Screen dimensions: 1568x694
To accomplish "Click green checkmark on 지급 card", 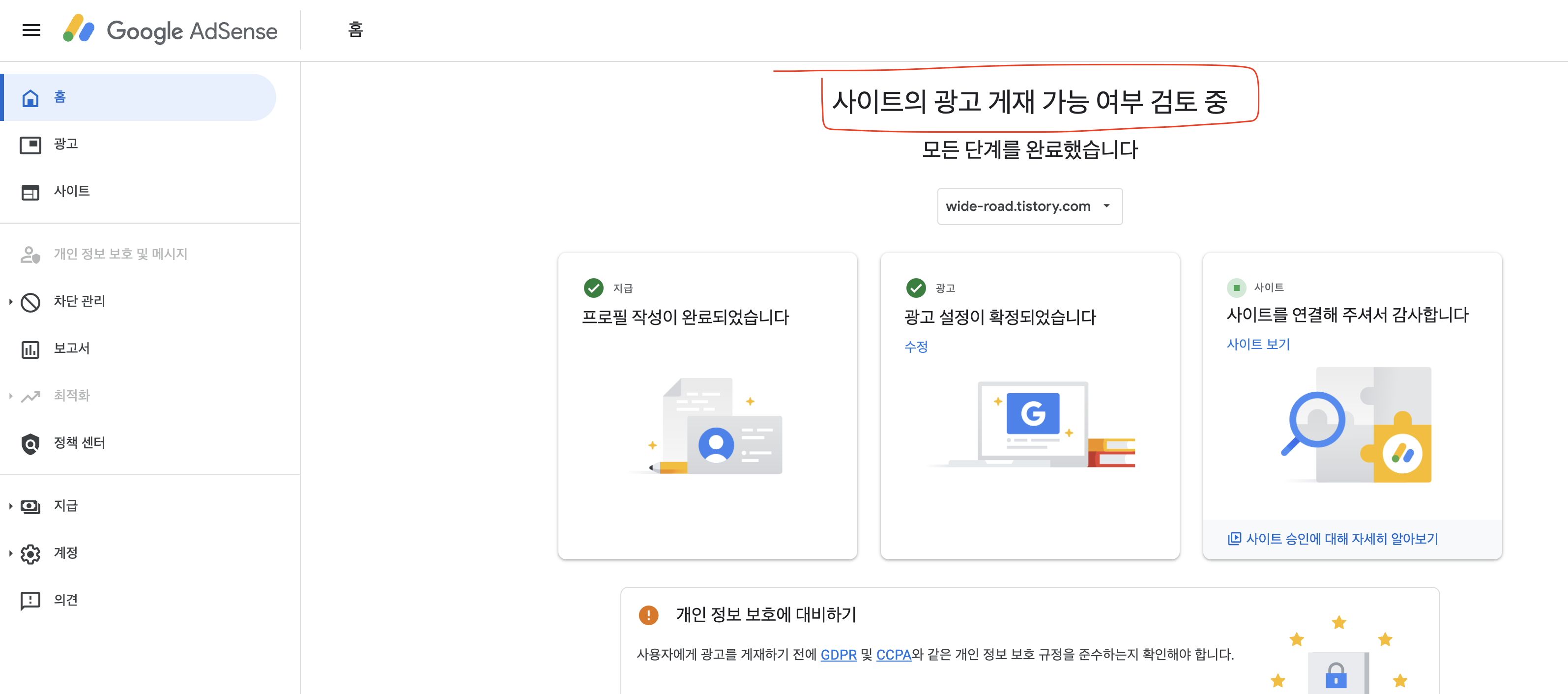I will [593, 288].
